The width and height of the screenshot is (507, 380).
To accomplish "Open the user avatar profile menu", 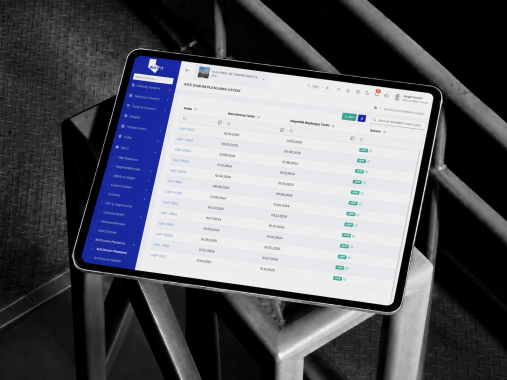I will point(397,97).
